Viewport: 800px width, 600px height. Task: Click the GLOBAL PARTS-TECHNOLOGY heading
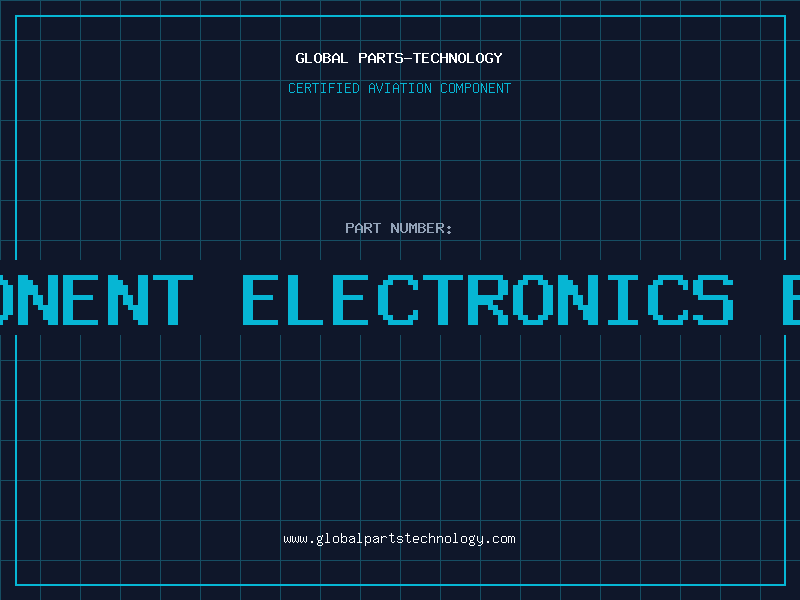coord(399,58)
